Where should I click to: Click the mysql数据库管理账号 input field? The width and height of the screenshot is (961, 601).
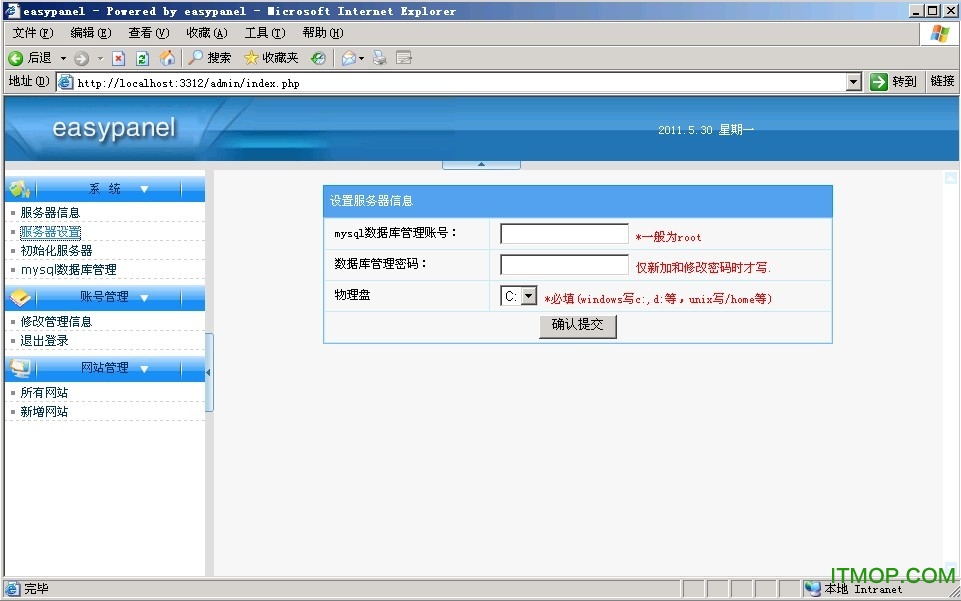click(563, 233)
